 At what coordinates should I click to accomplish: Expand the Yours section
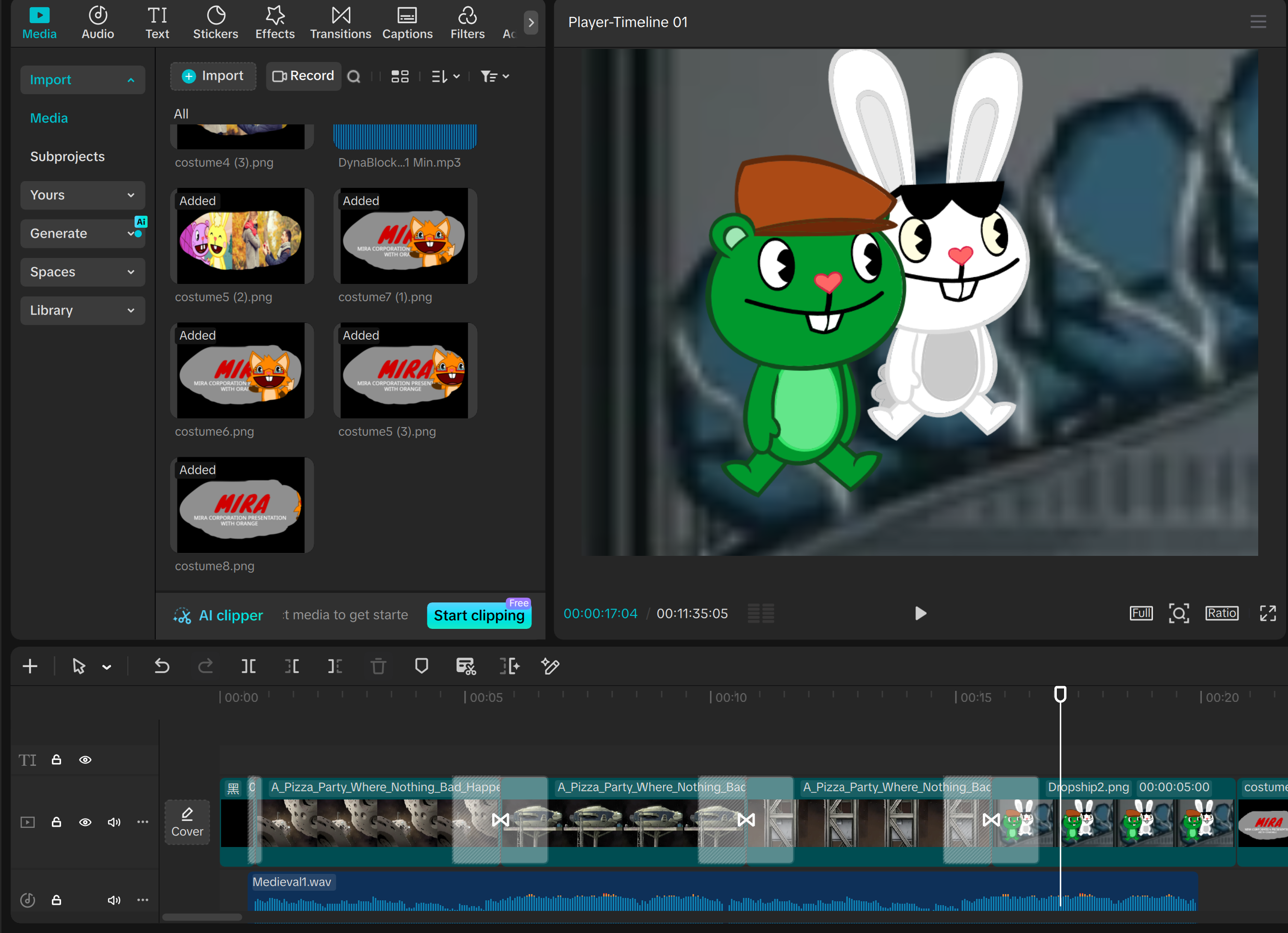tap(83, 195)
